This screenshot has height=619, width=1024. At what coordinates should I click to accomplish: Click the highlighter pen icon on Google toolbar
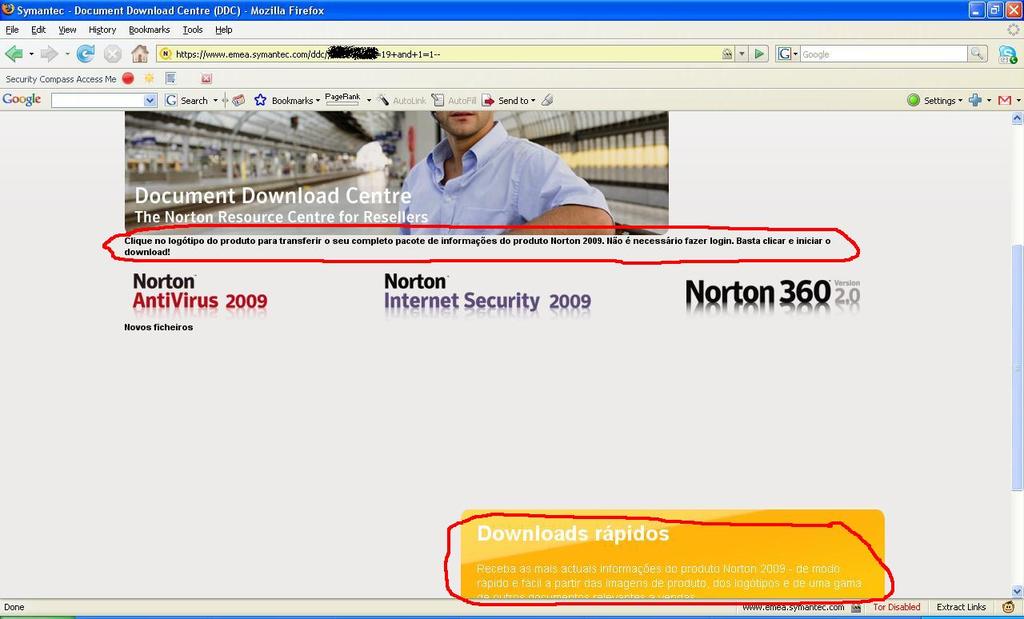tap(548, 100)
